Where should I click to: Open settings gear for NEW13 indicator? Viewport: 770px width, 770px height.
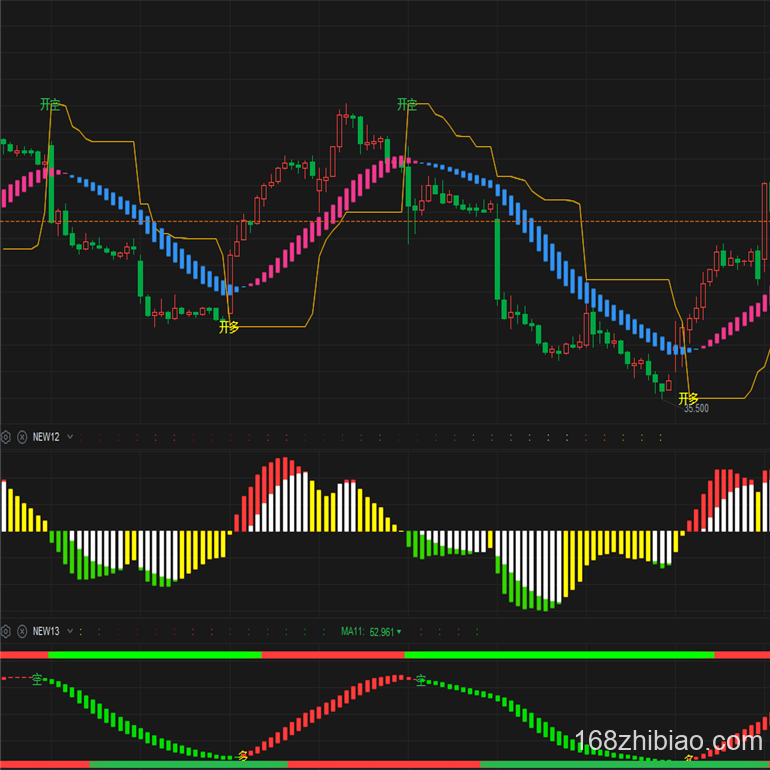pyautogui.click(x=7, y=631)
